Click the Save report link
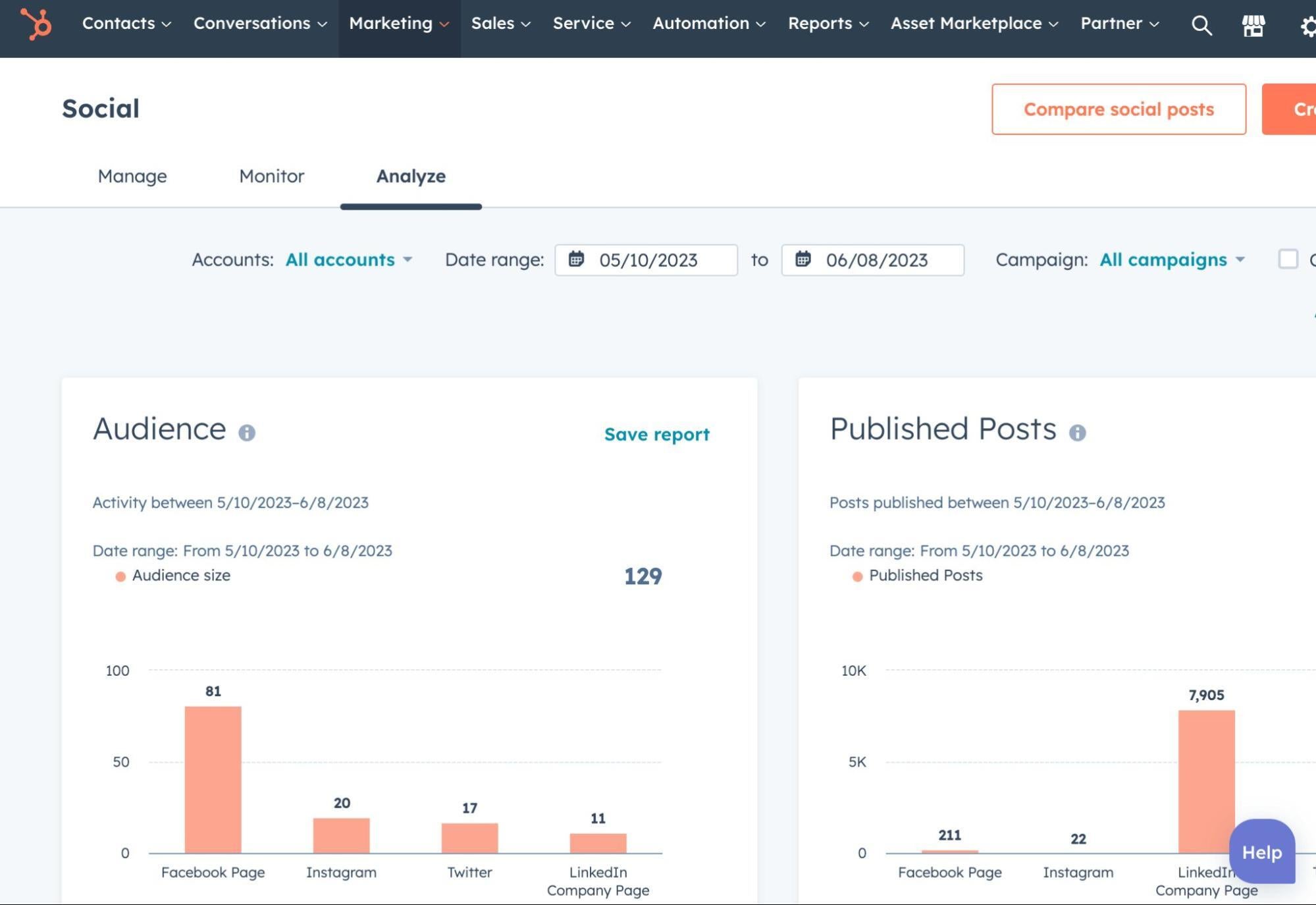This screenshot has width=1316, height=905. tap(656, 434)
